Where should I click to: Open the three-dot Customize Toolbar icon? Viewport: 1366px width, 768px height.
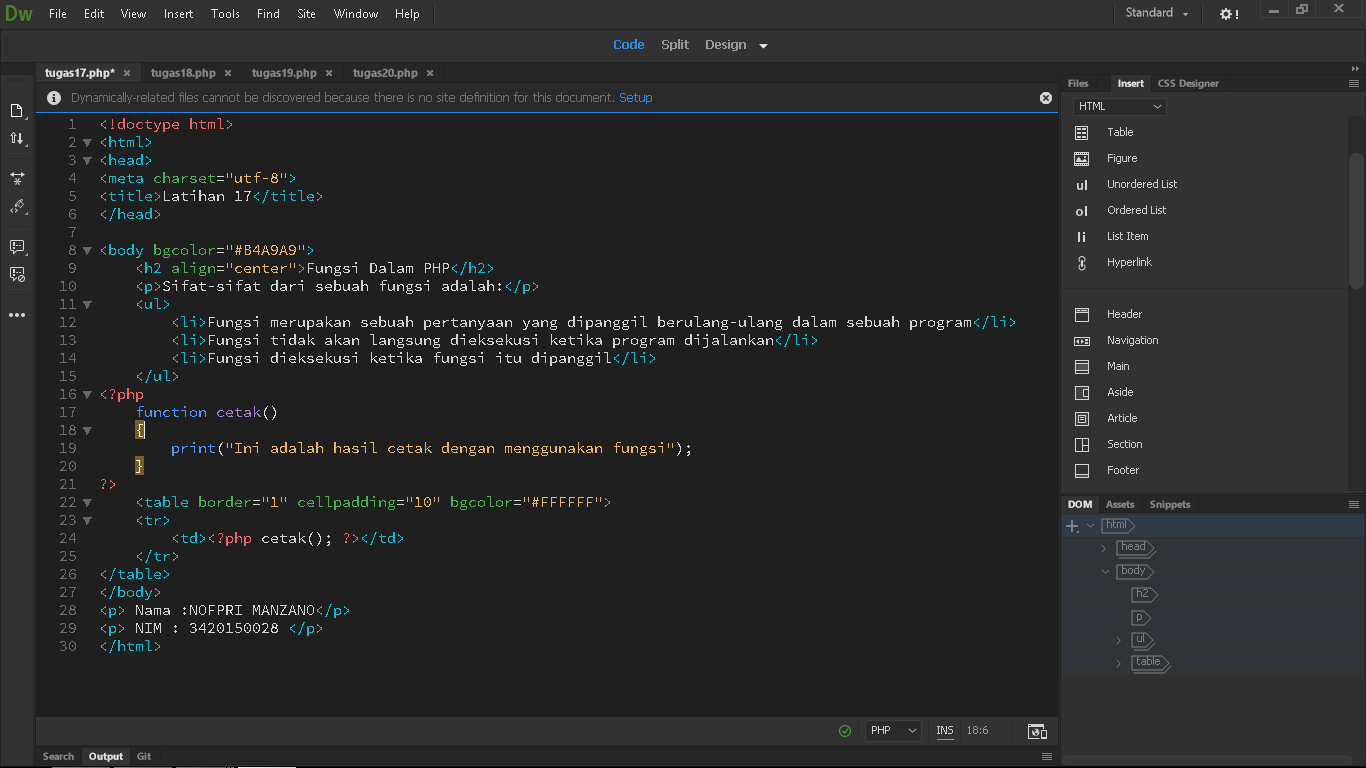[x=17, y=315]
